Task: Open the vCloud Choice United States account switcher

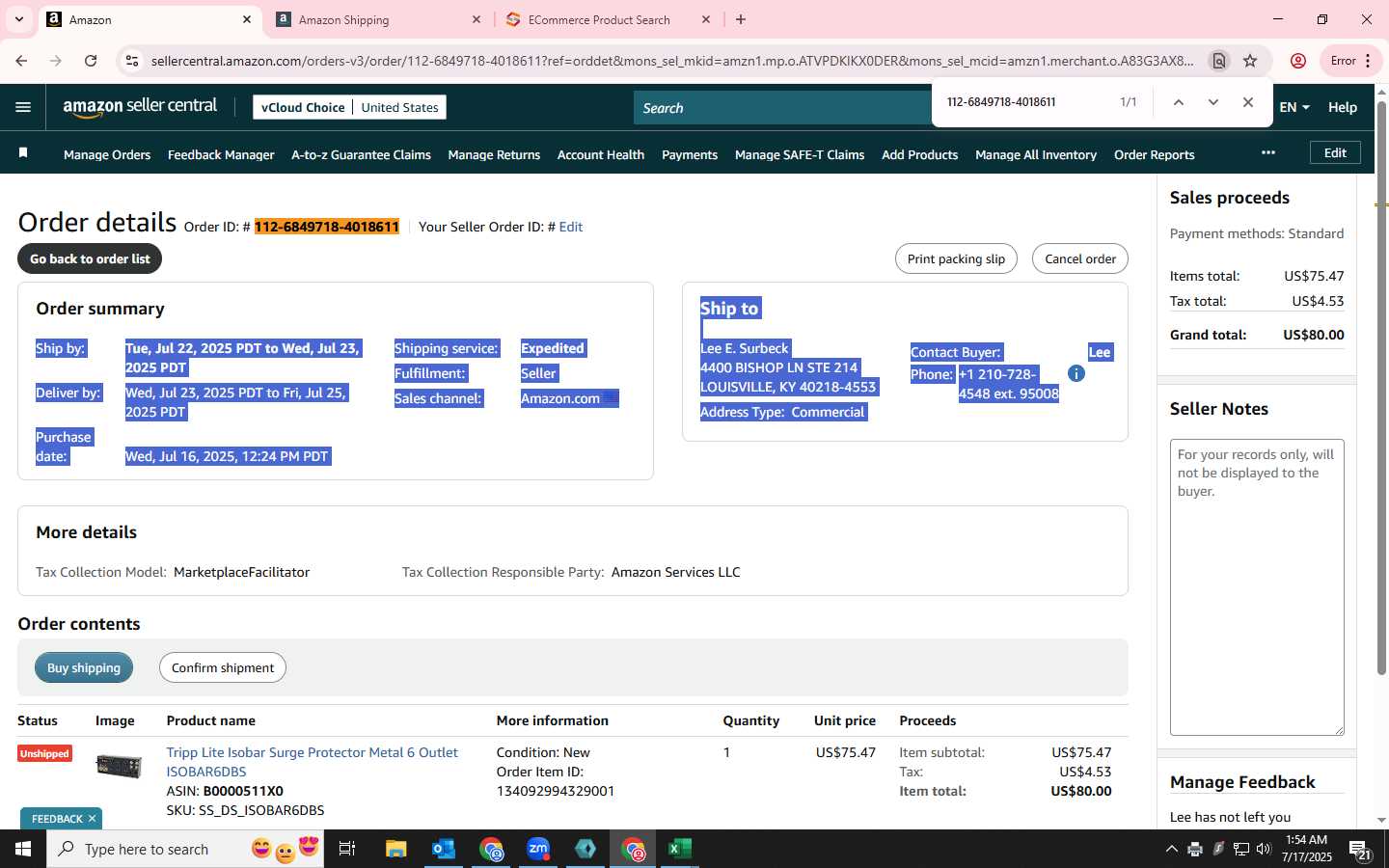Action: tap(349, 107)
